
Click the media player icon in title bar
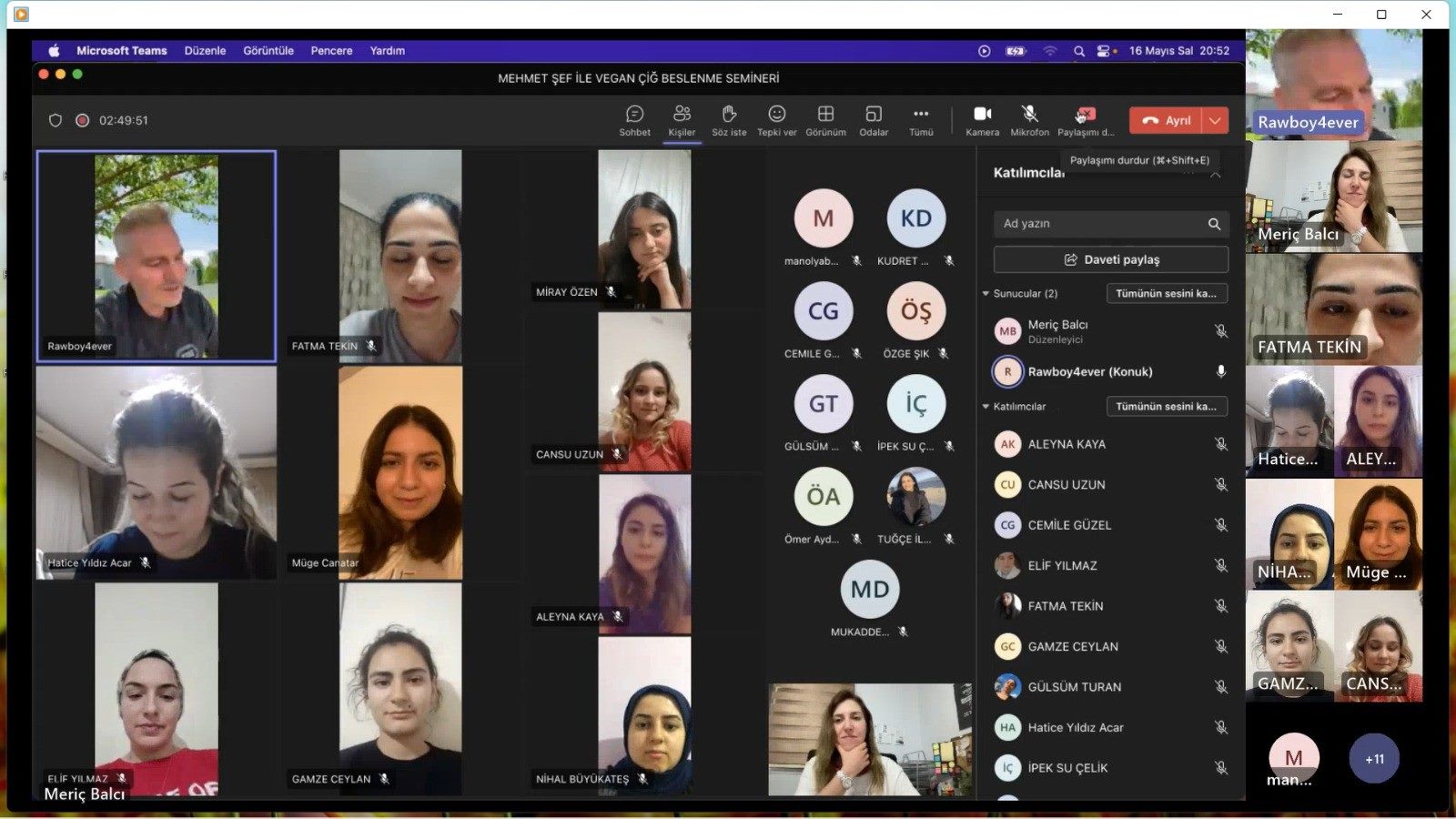(21, 14)
